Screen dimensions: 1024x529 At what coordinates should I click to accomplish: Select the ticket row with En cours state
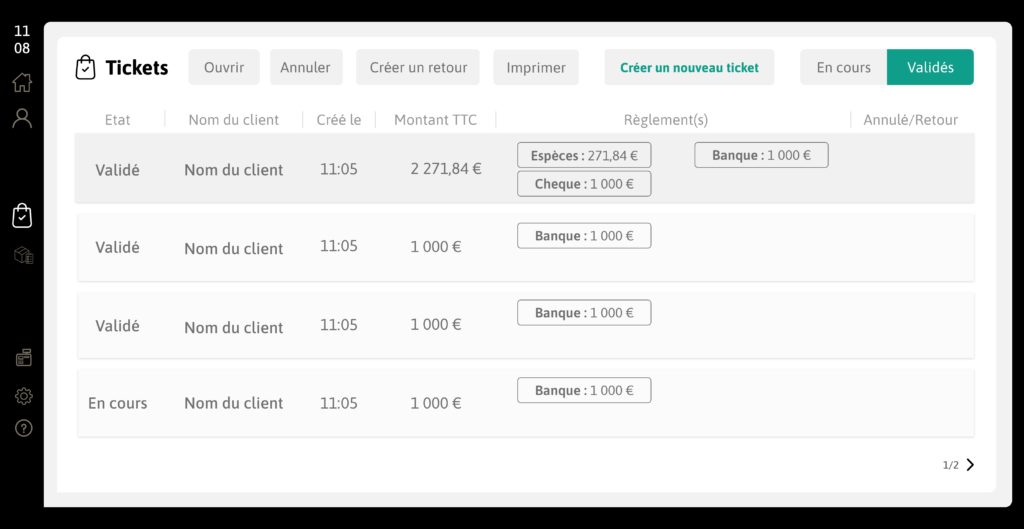coord(526,403)
